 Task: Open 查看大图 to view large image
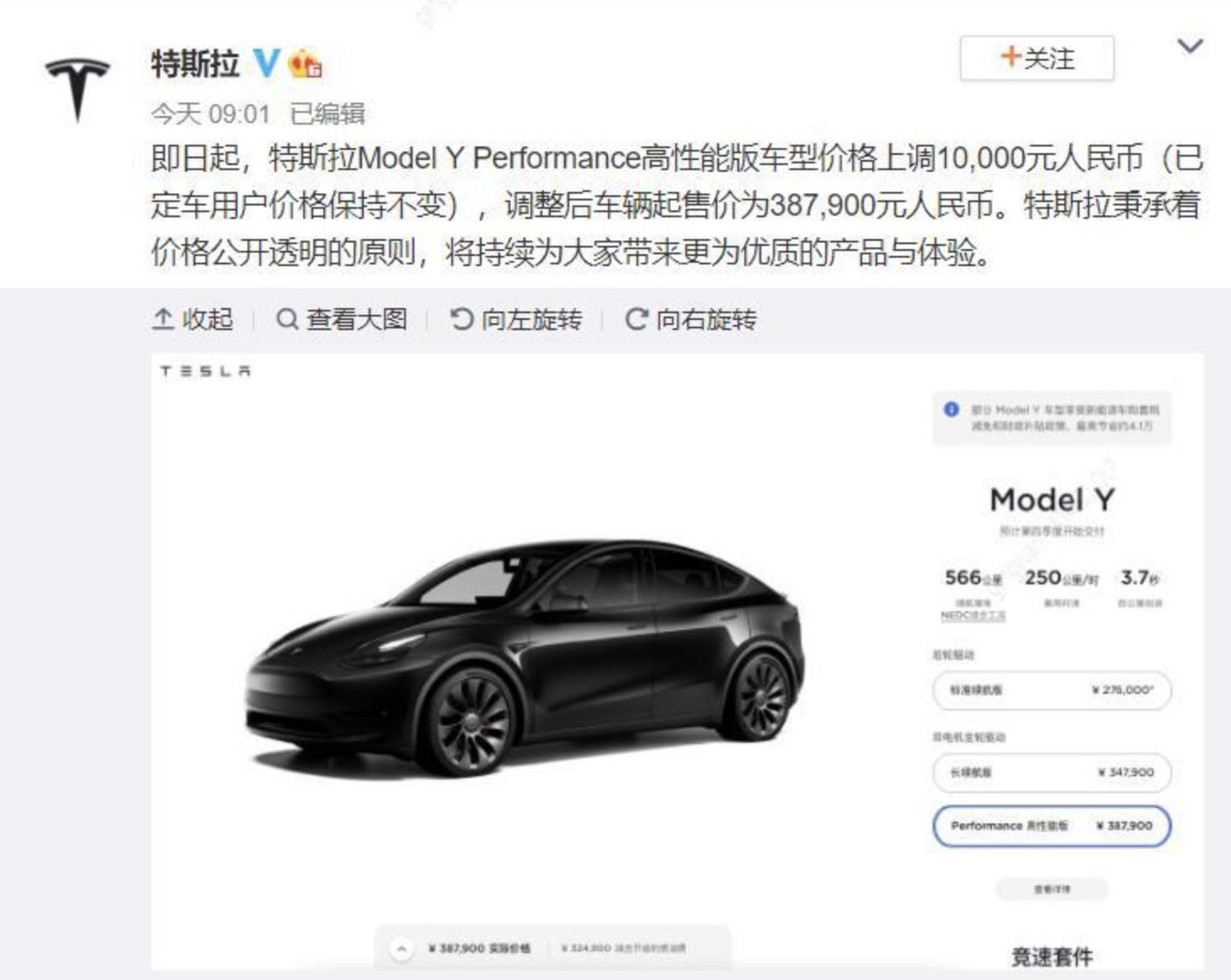(x=342, y=320)
